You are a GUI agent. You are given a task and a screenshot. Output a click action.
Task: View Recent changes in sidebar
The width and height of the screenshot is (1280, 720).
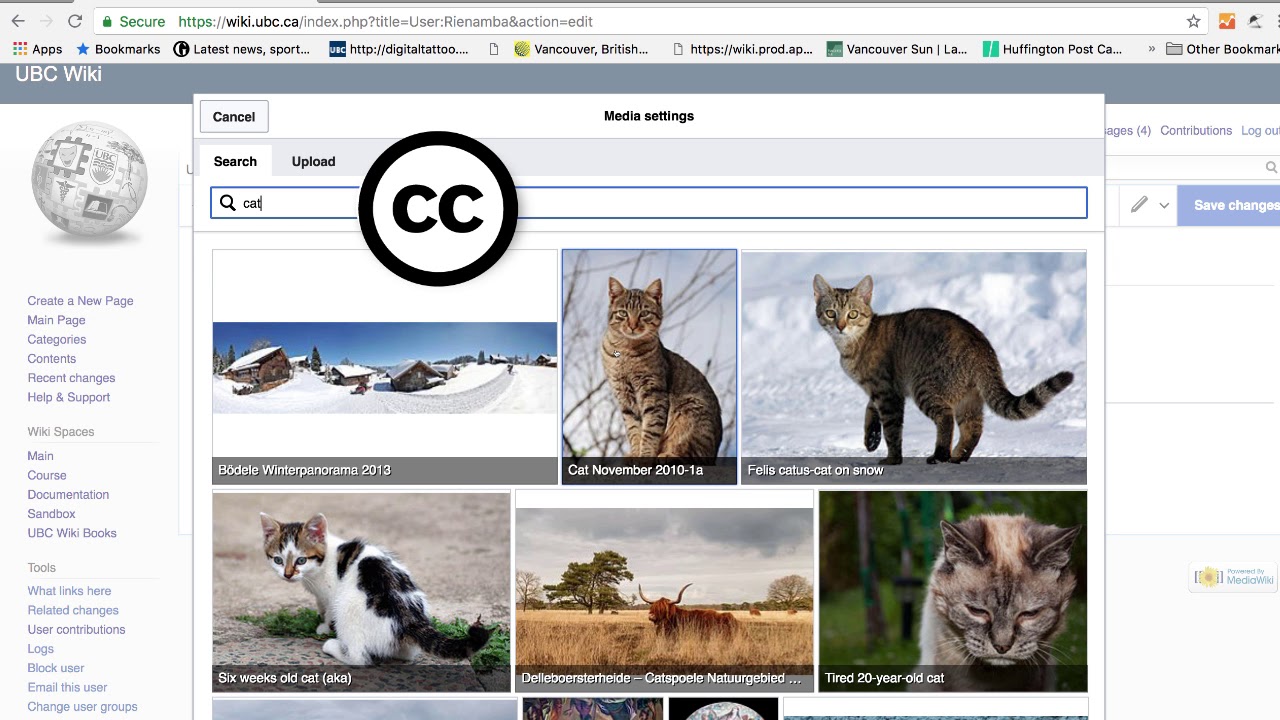tap(71, 378)
